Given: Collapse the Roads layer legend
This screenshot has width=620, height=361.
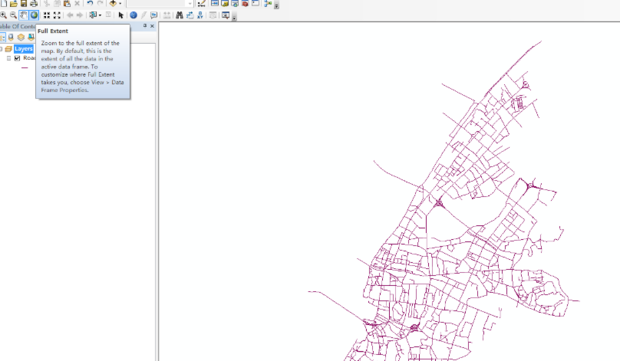Looking at the screenshot, I should click(x=9, y=58).
